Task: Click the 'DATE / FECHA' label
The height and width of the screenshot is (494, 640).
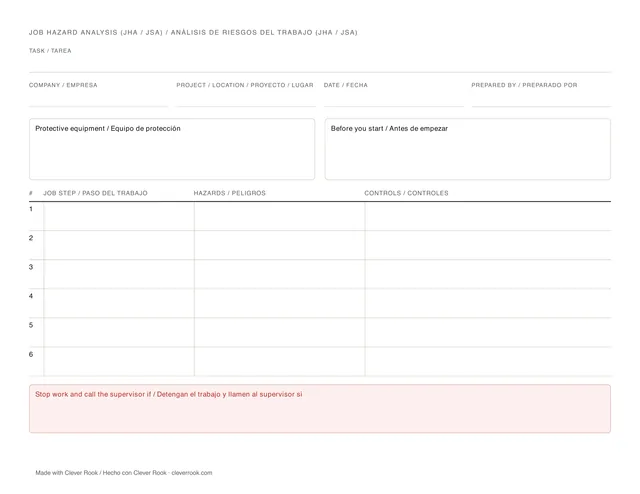Action: pyautogui.click(x=346, y=85)
